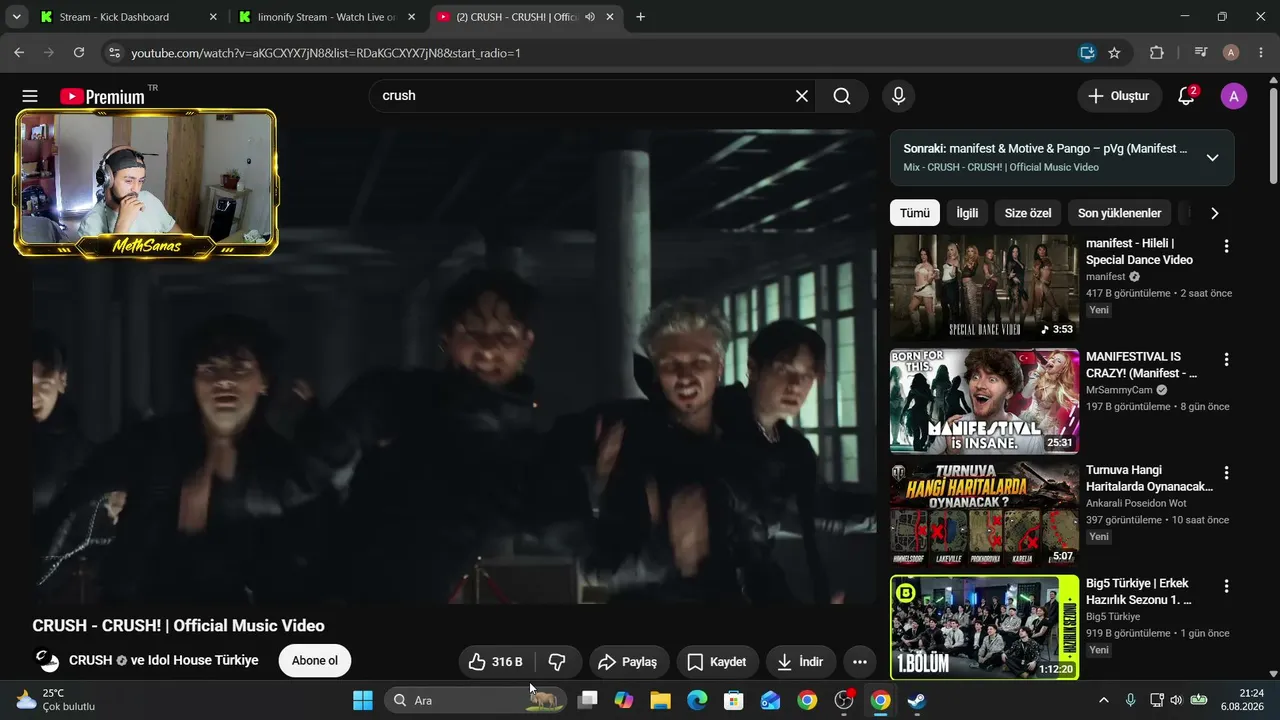Launch Microsoft Edge from the taskbar
The height and width of the screenshot is (720, 1280).
(697, 700)
